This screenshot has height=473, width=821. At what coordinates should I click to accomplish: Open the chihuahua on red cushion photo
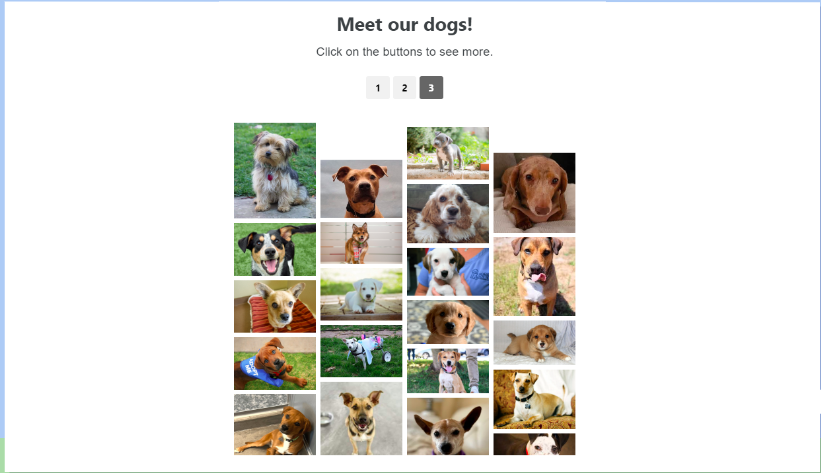tap(275, 306)
